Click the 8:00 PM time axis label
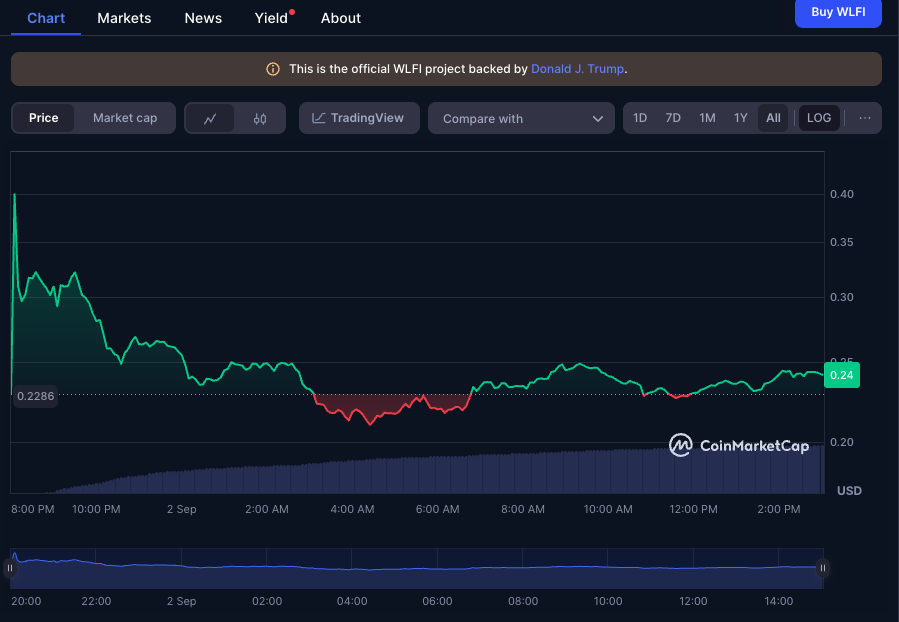 tap(33, 509)
